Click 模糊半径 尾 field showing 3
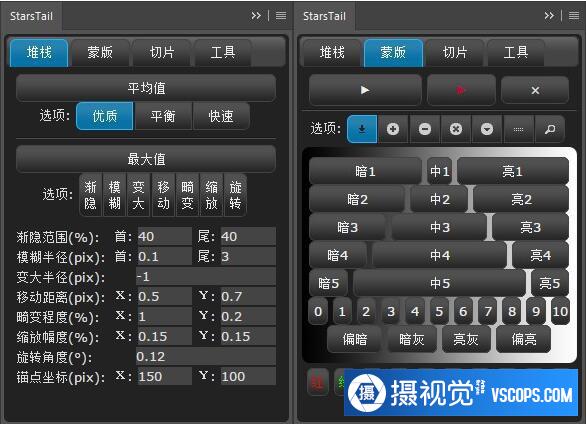This screenshot has width=586, height=424. pyautogui.click(x=248, y=256)
